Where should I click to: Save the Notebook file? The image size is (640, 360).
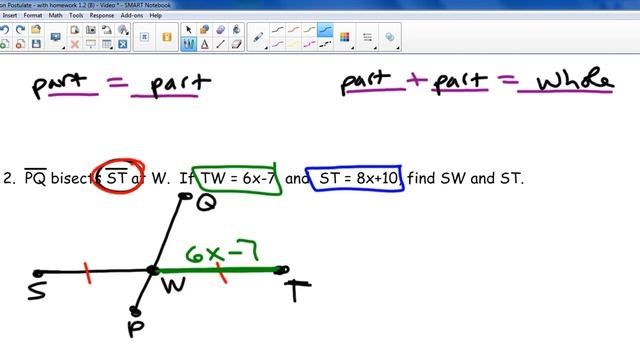click(x=36, y=44)
